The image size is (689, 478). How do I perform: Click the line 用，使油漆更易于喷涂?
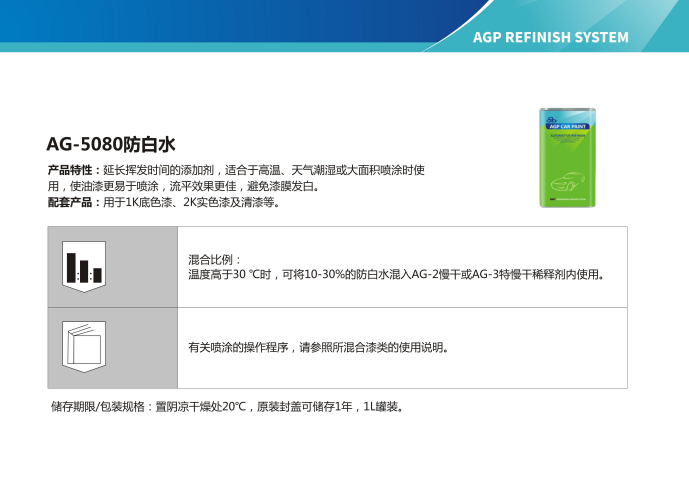coord(183,186)
